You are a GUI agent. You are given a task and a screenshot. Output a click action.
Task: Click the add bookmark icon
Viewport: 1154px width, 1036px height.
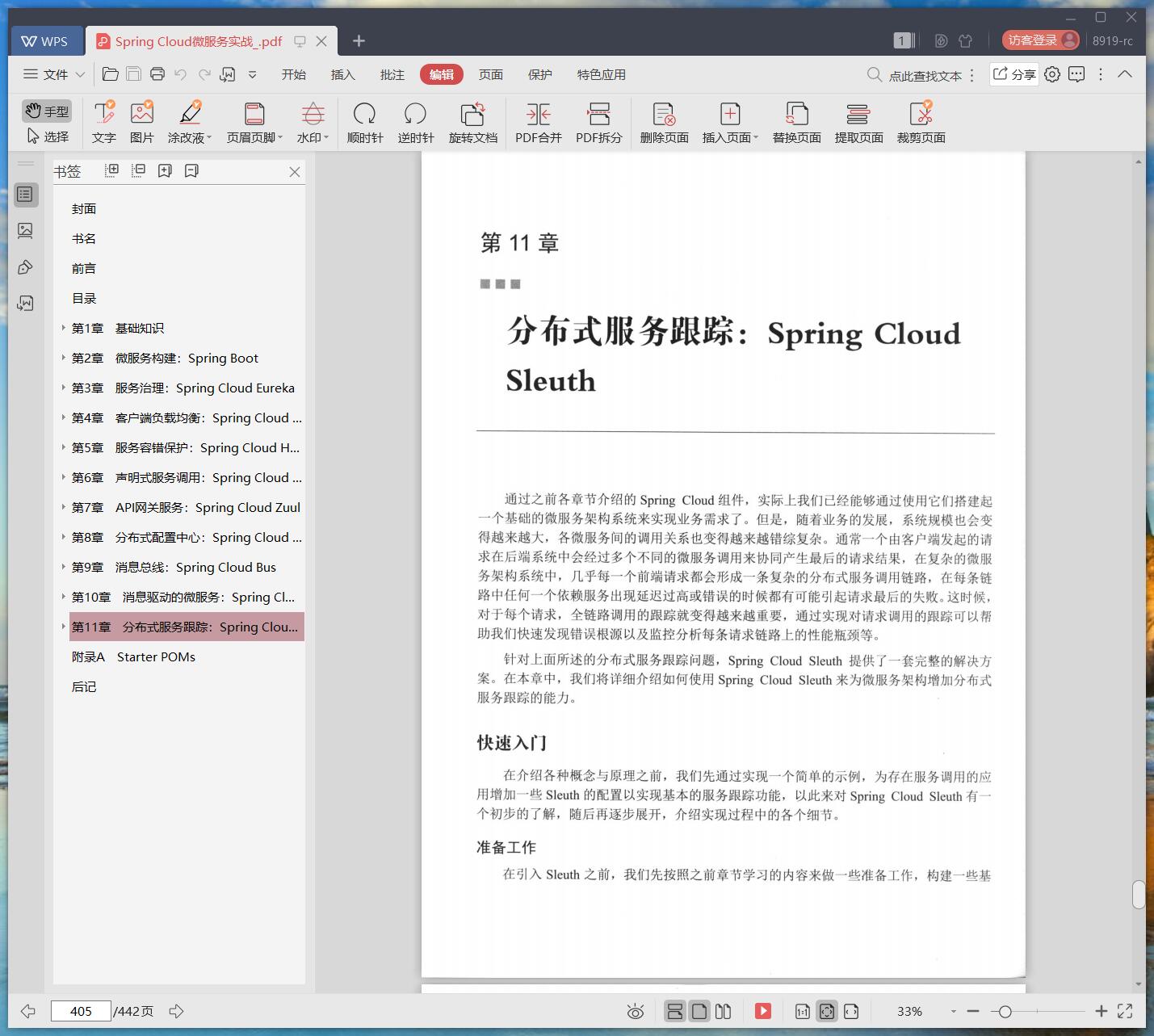point(165,170)
